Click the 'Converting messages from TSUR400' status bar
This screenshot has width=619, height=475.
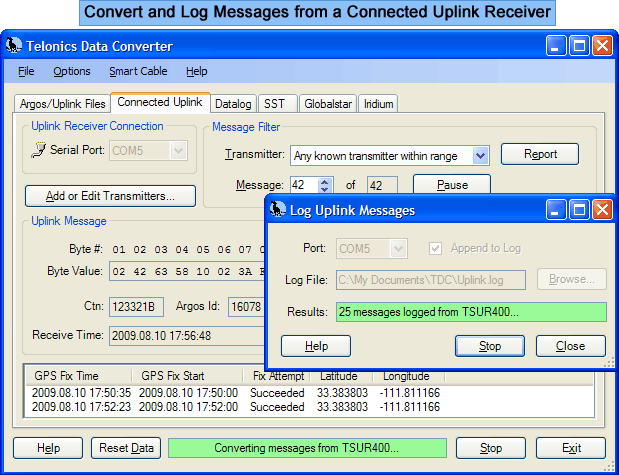click(307, 448)
